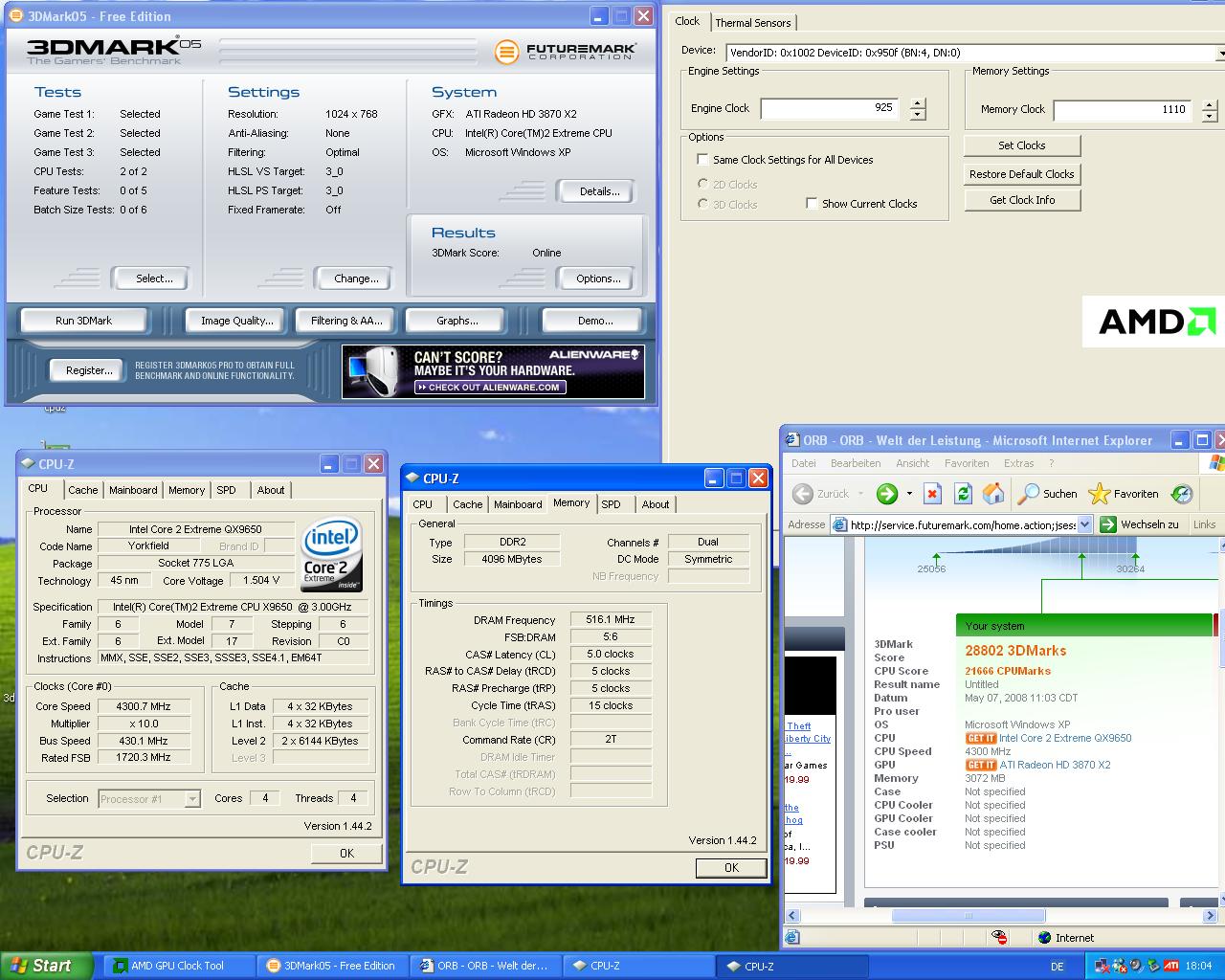Select the 3D Clocks radio button
1225x980 pixels.
[703, 205]
